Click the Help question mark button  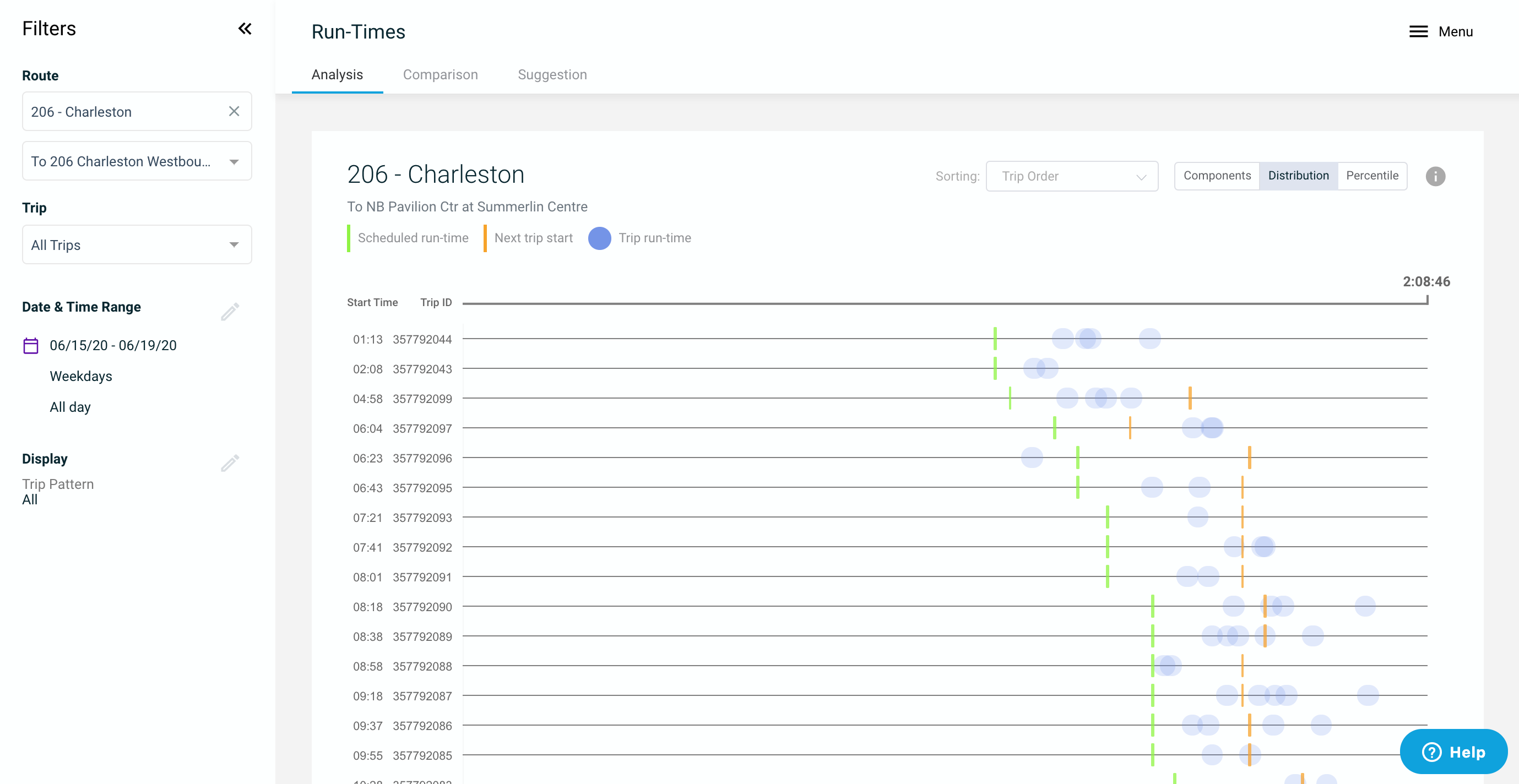pyautogui.click(x=1453, y=752)
